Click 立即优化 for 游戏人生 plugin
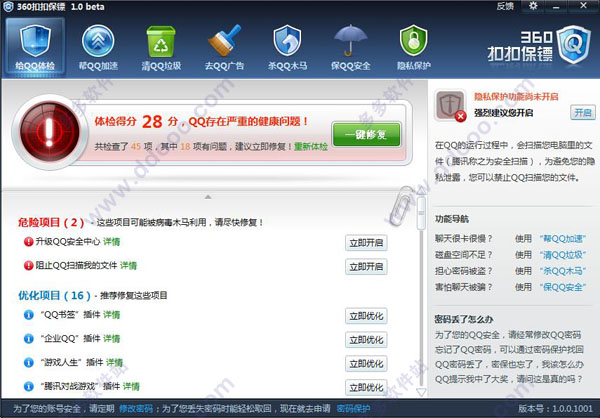The image size is (600, 418). pos(366,364)
